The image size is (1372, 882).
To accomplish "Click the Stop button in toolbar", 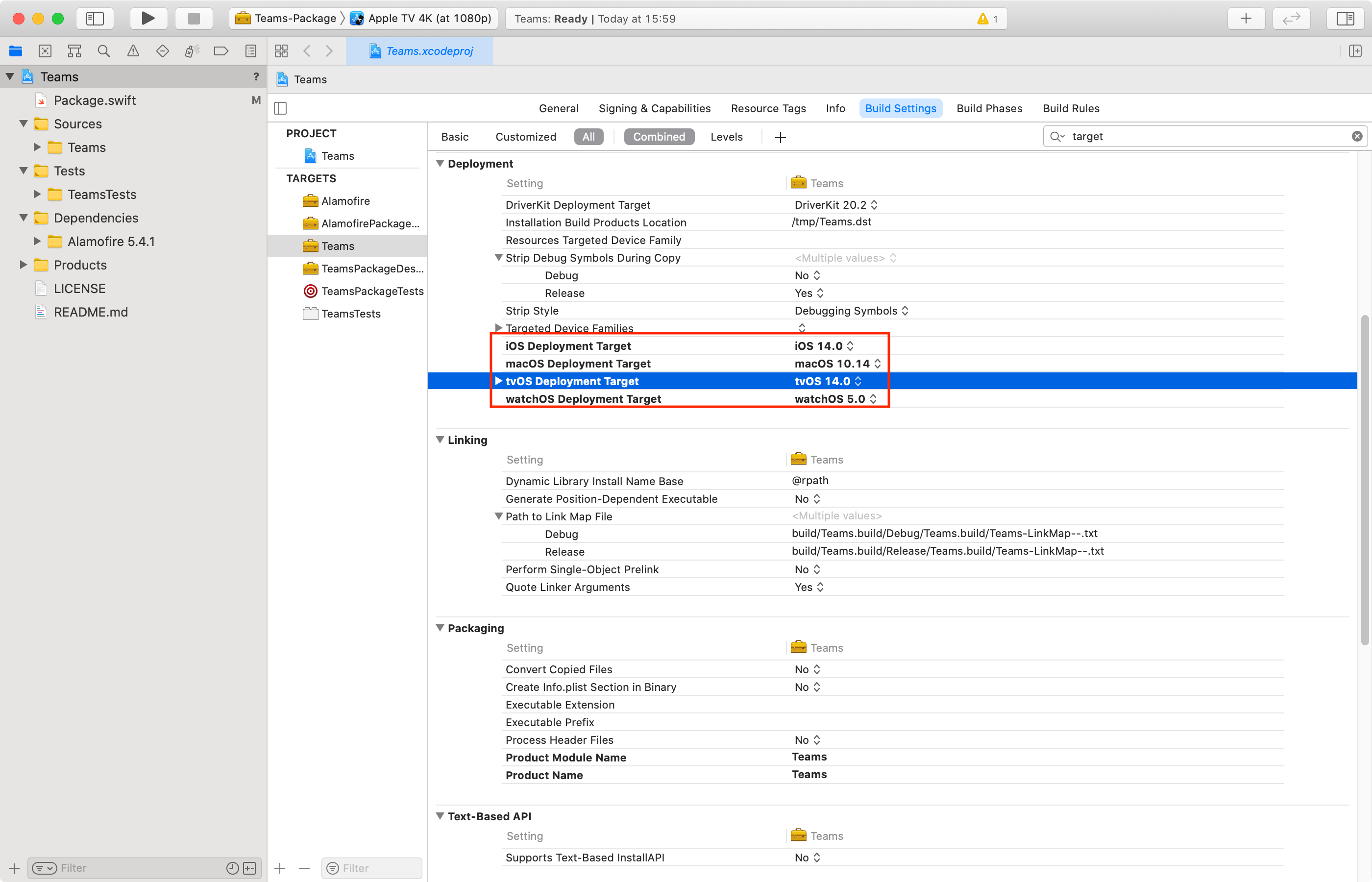I will (194, 18).
